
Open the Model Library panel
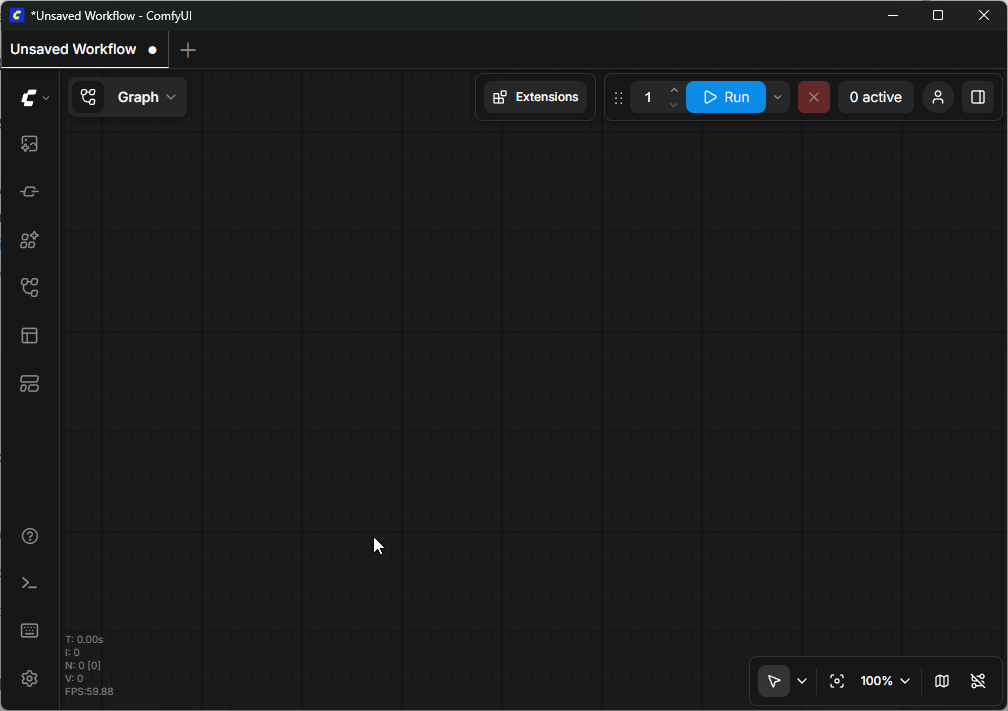pyautogui.click(x=29, y=191)
